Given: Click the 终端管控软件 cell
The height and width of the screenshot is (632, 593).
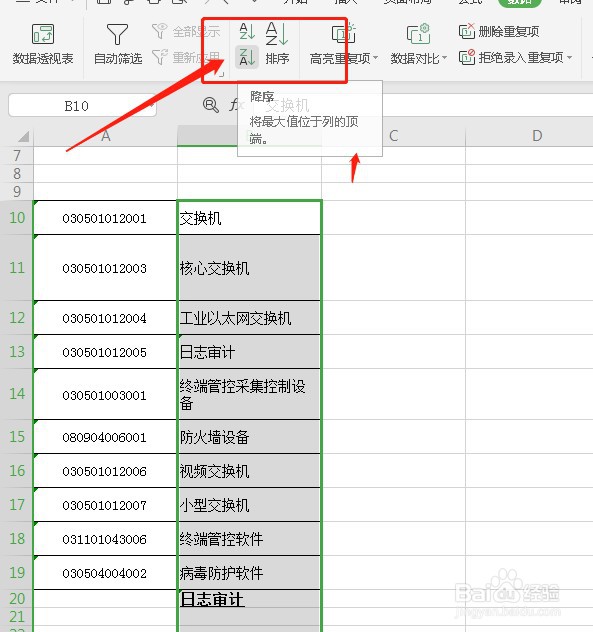Looking at the screenshot, I should pos(249,539).
